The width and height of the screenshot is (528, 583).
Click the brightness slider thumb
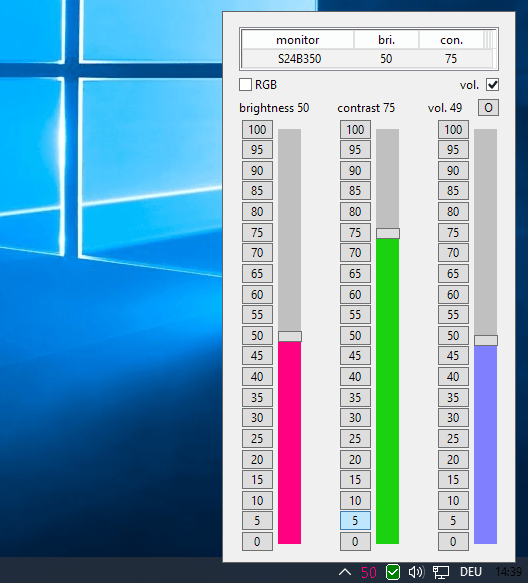290,336
